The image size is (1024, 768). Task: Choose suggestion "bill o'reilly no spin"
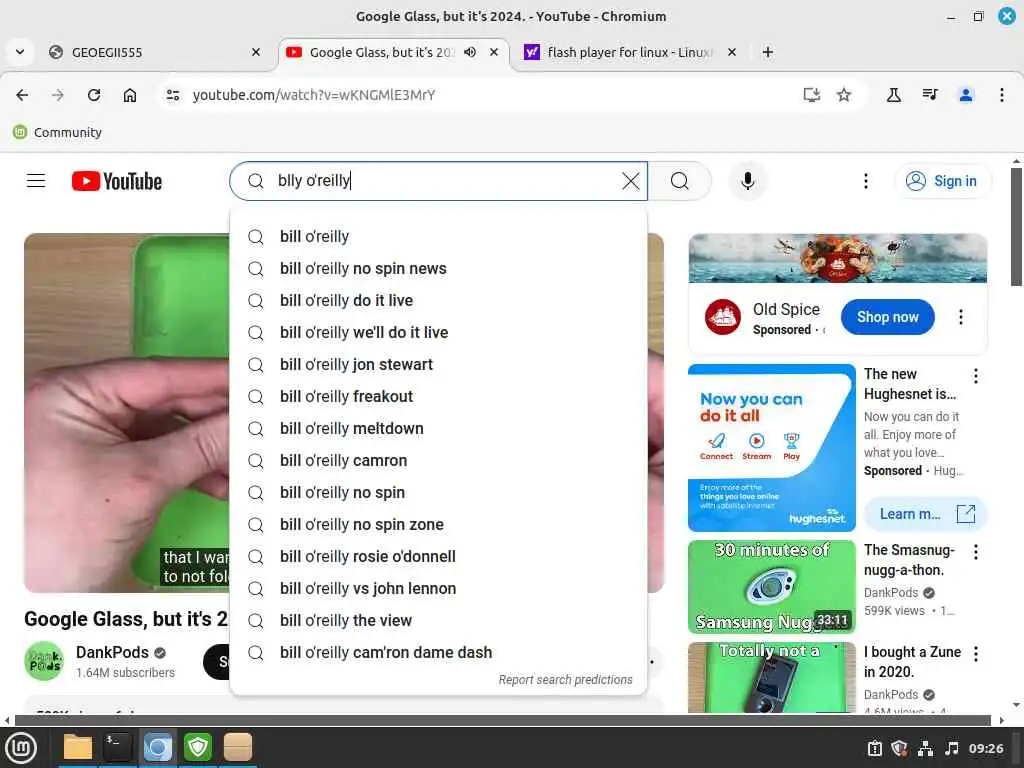pyautogui.click(x=438, y=492)
